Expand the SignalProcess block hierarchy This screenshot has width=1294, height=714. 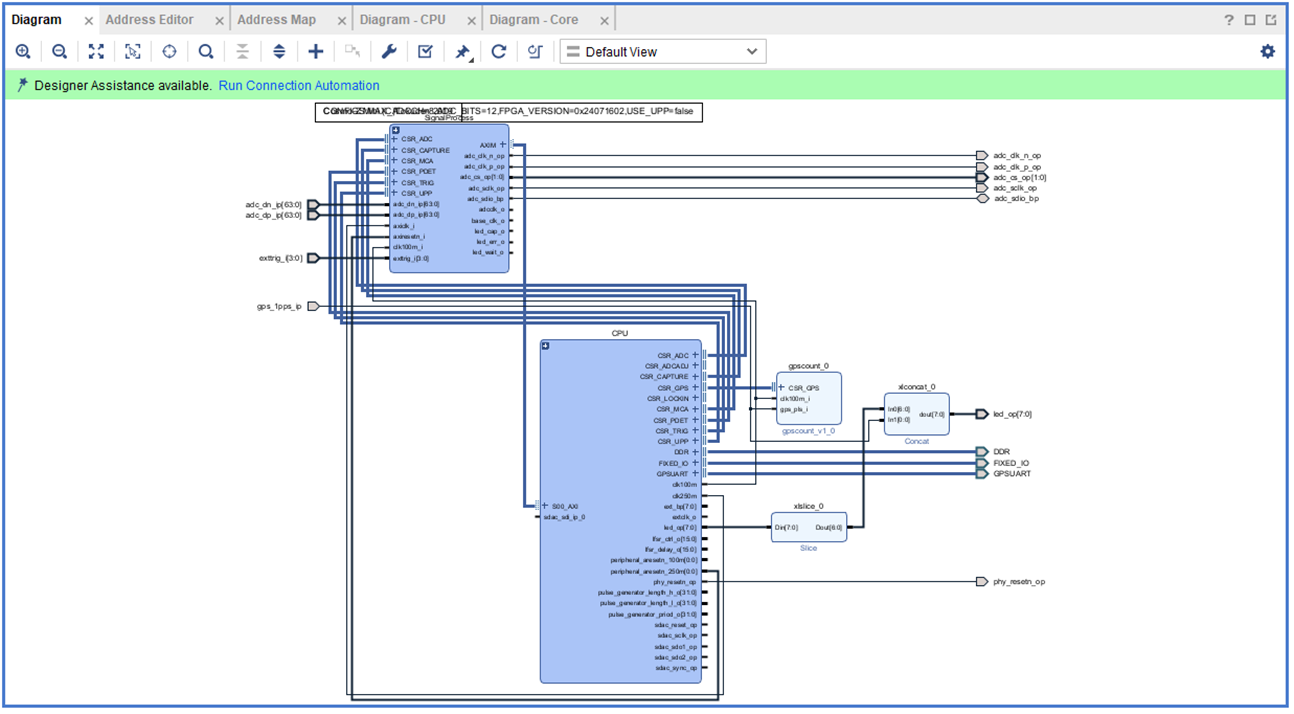396,131
